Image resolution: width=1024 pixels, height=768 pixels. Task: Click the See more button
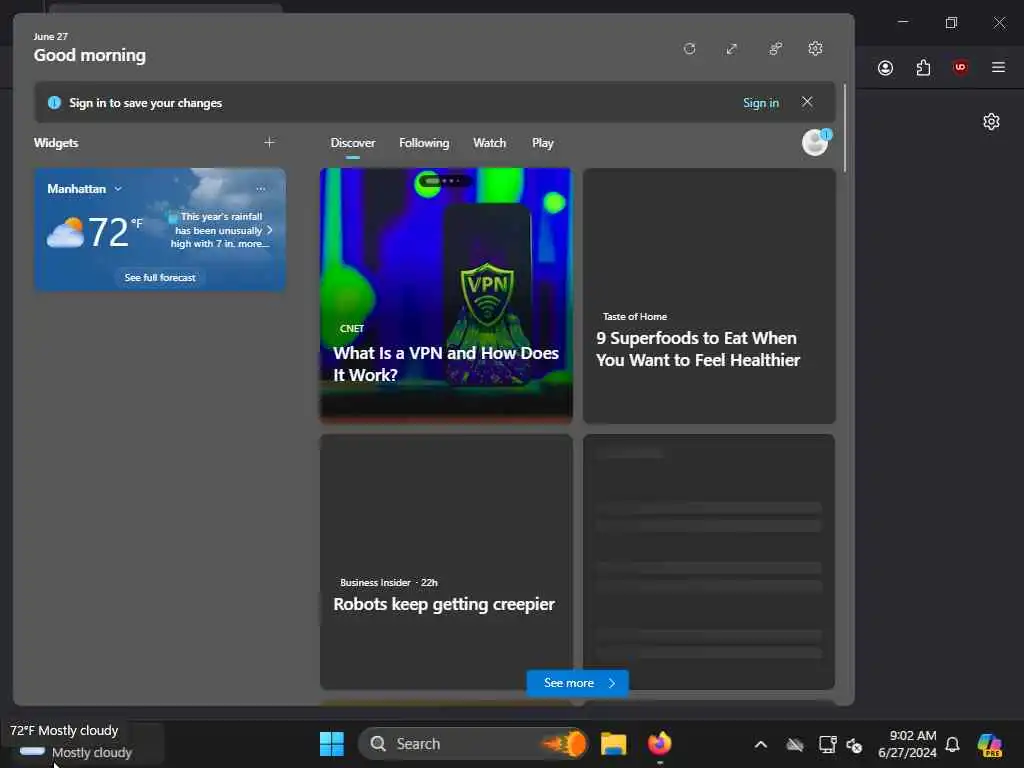click(x=577, y=683)
